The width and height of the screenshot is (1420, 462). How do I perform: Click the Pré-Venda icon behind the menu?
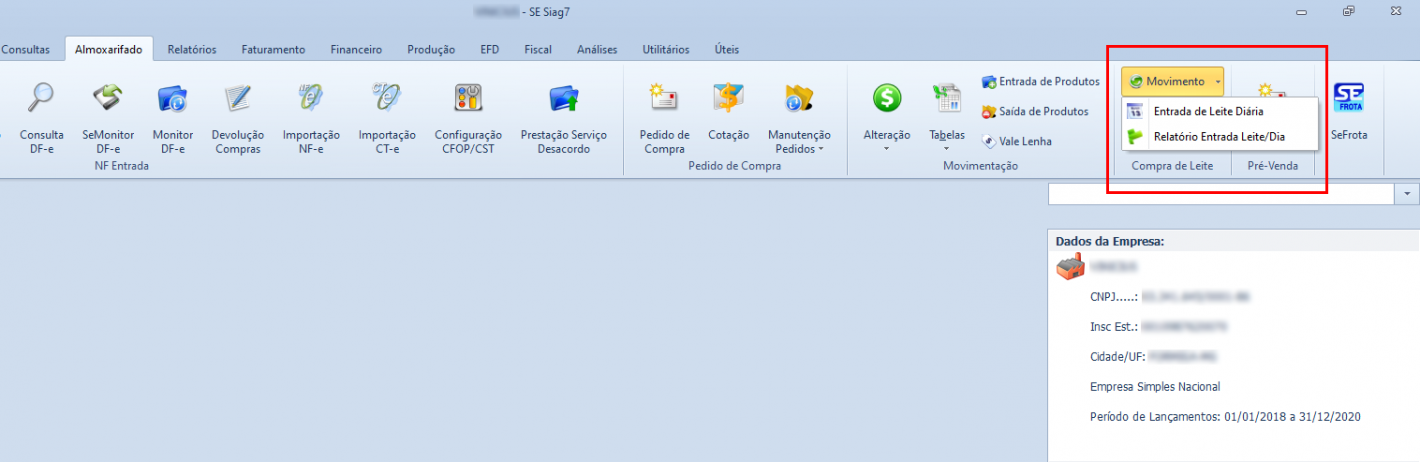tap(1271, 90)
